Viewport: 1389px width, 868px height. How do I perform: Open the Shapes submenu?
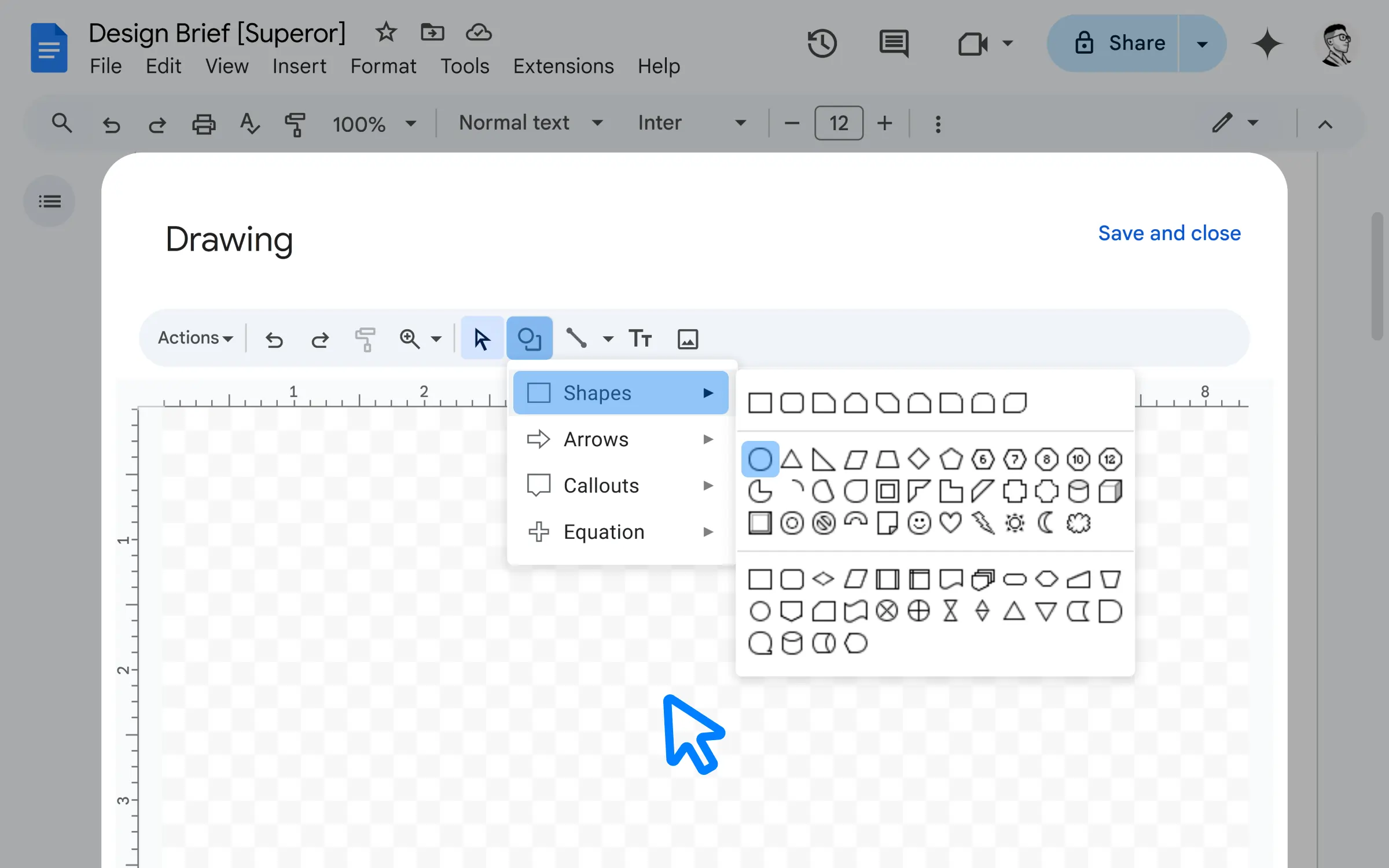coord(618,392)
